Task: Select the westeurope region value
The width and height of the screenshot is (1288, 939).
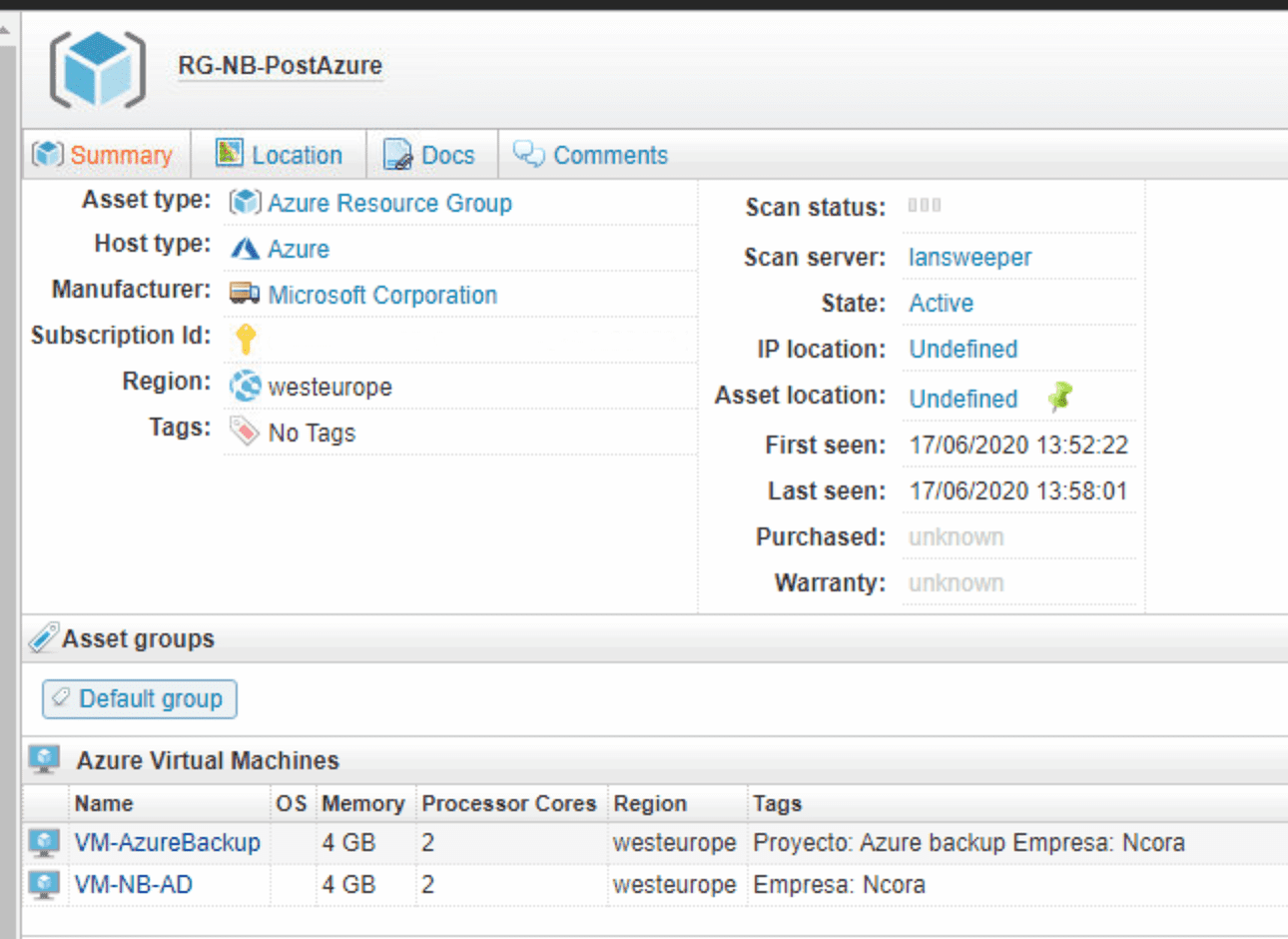Action: (329, 387)
